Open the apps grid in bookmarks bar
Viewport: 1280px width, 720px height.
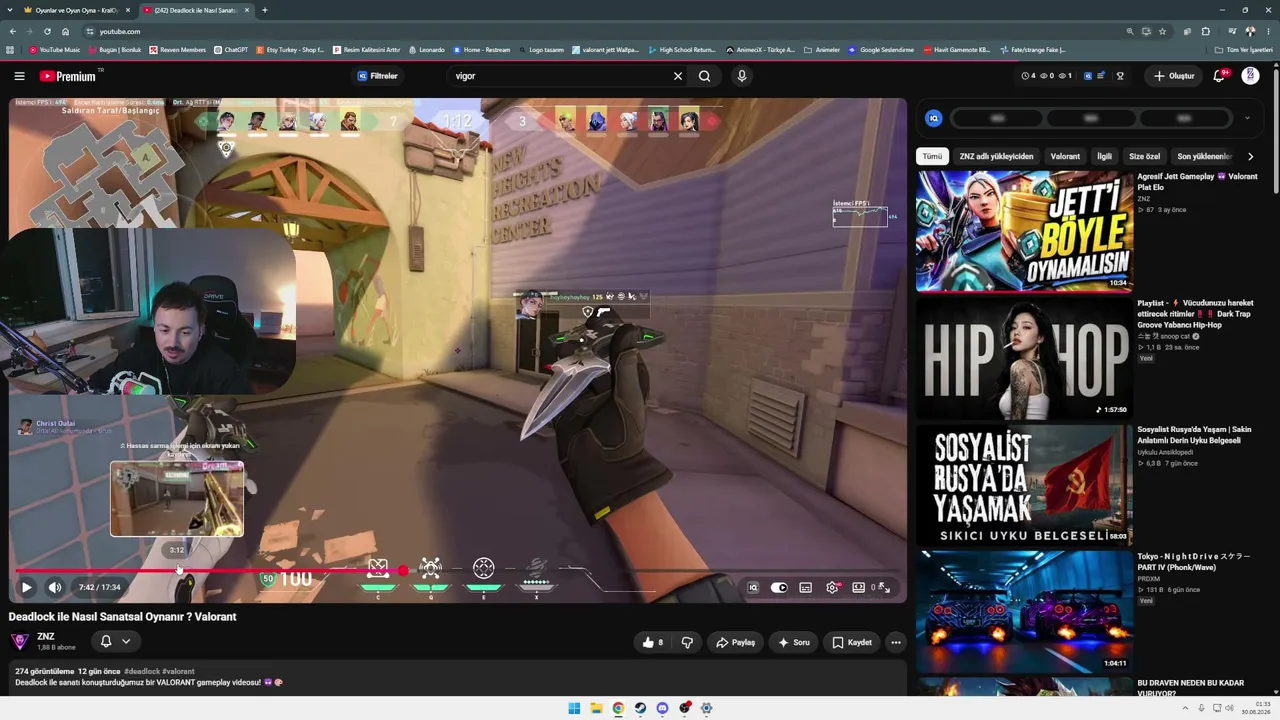pos(10,49)
